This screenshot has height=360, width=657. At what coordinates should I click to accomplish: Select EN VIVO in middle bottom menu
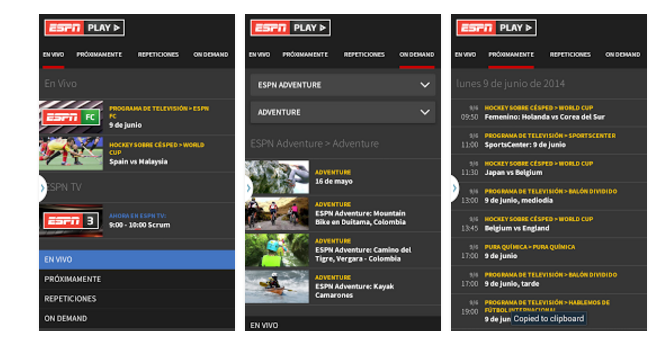(343, 325)
